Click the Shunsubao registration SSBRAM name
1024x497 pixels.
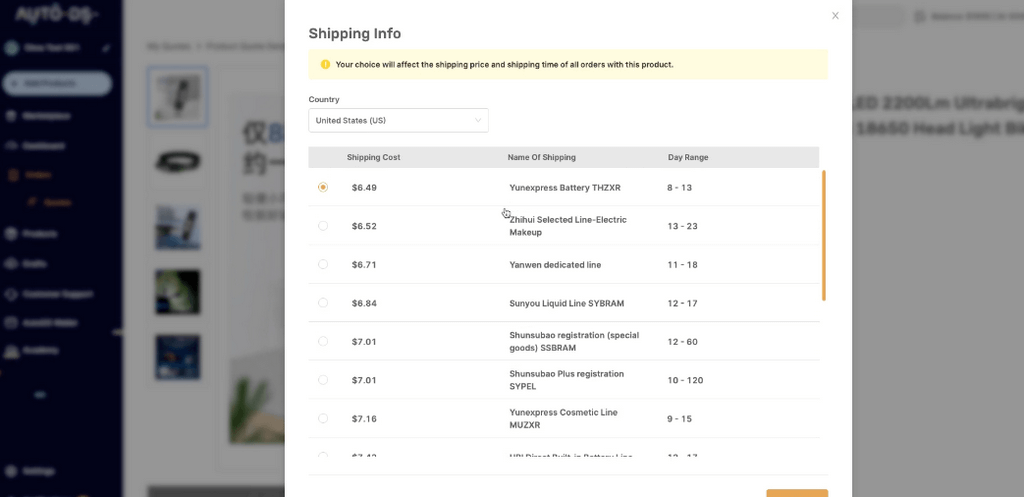(574, 342)
